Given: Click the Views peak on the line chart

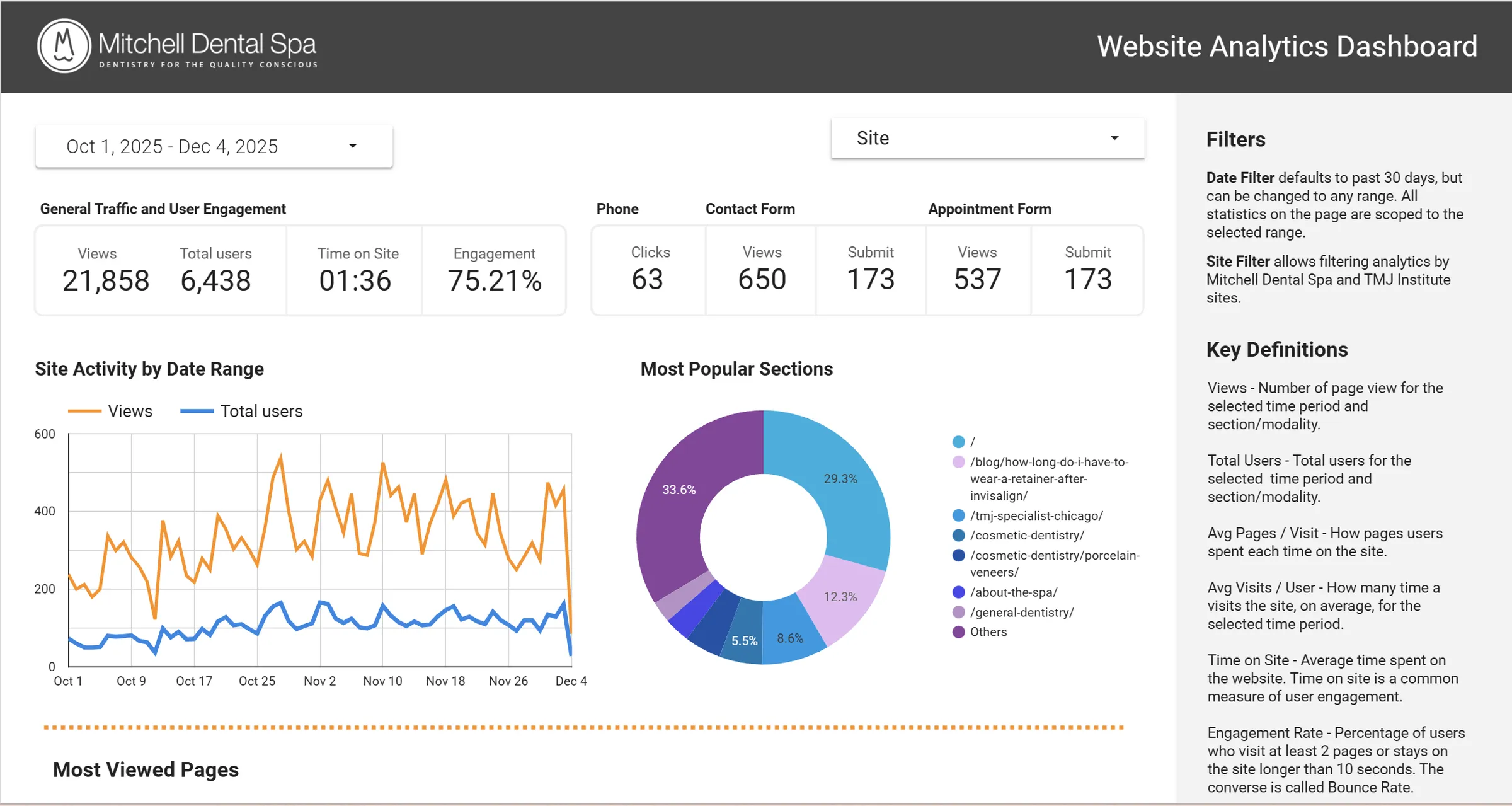Looking at the screenshot, I should click(x=280, y=452).
